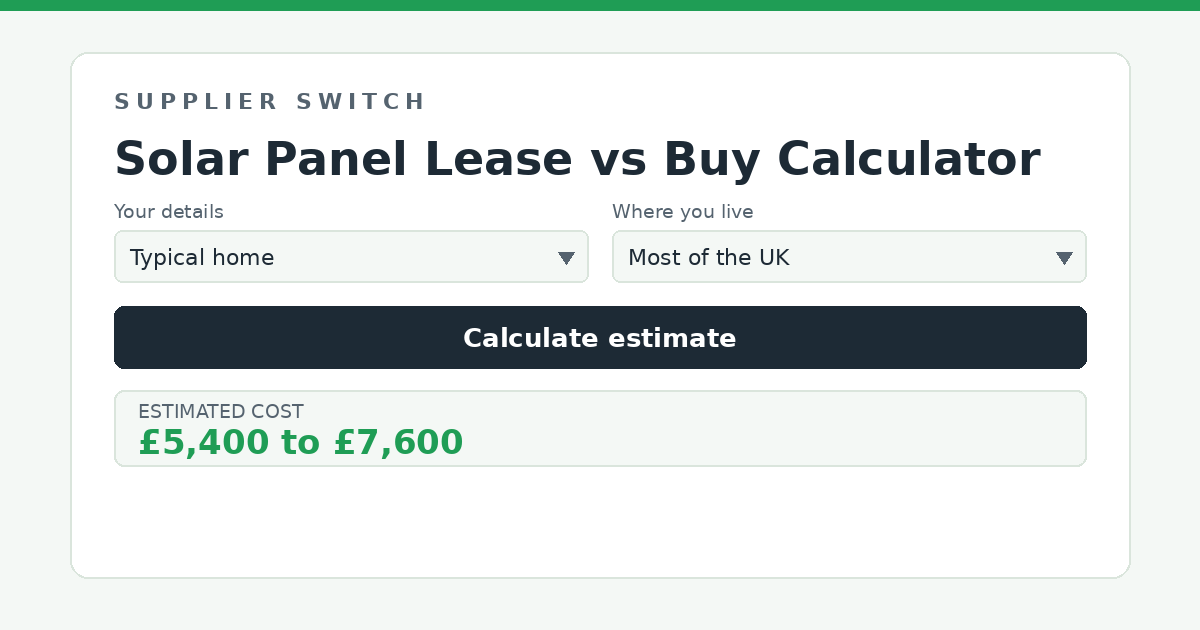Expand the "Most of the UK" dropdown
Viewport: 1200px width, 630px height.
coord(849,257)
